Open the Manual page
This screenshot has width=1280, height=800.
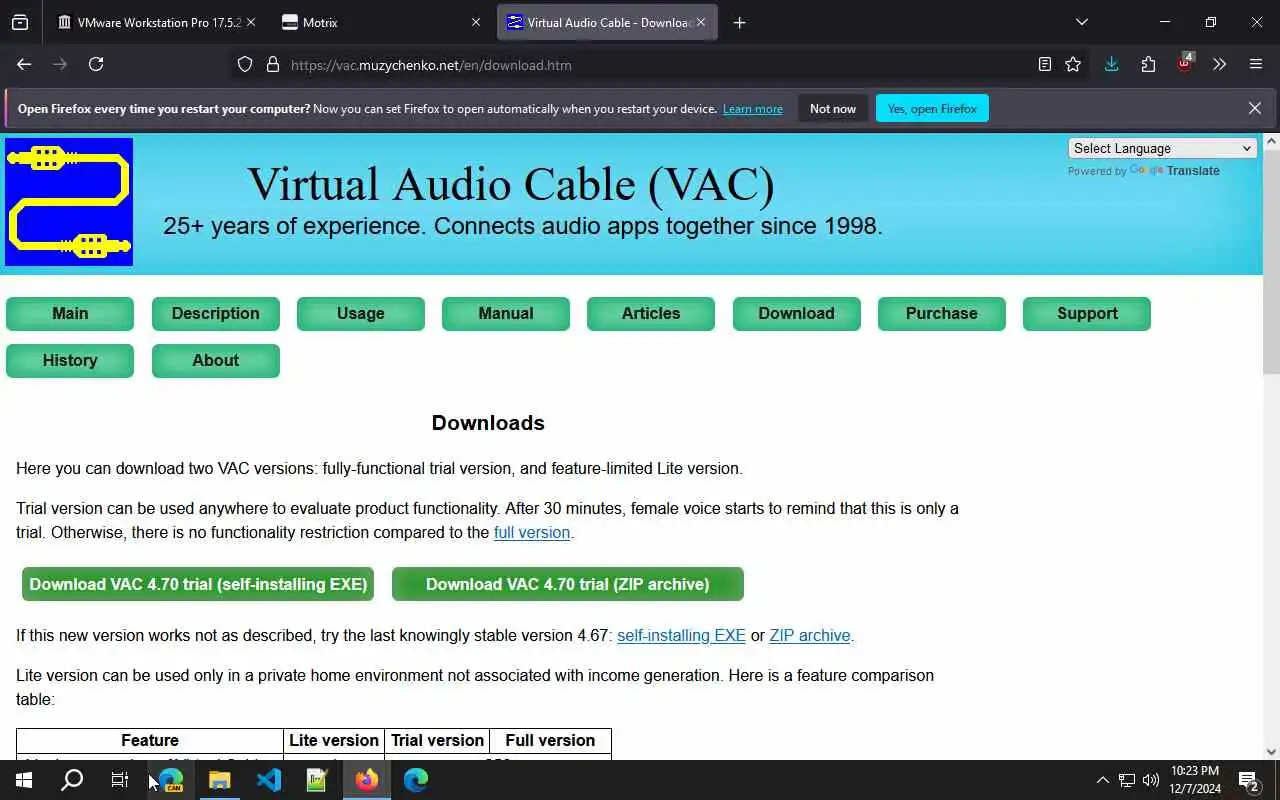coord(506,313)
